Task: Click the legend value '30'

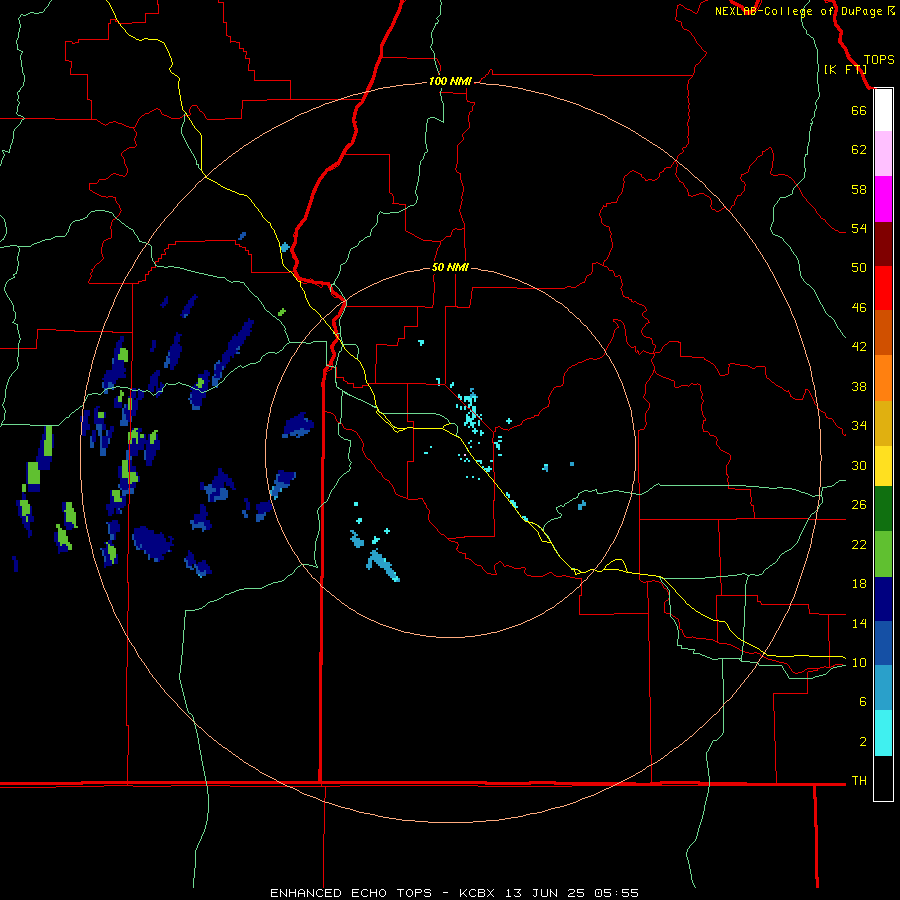Action: (x=859, y=465)
